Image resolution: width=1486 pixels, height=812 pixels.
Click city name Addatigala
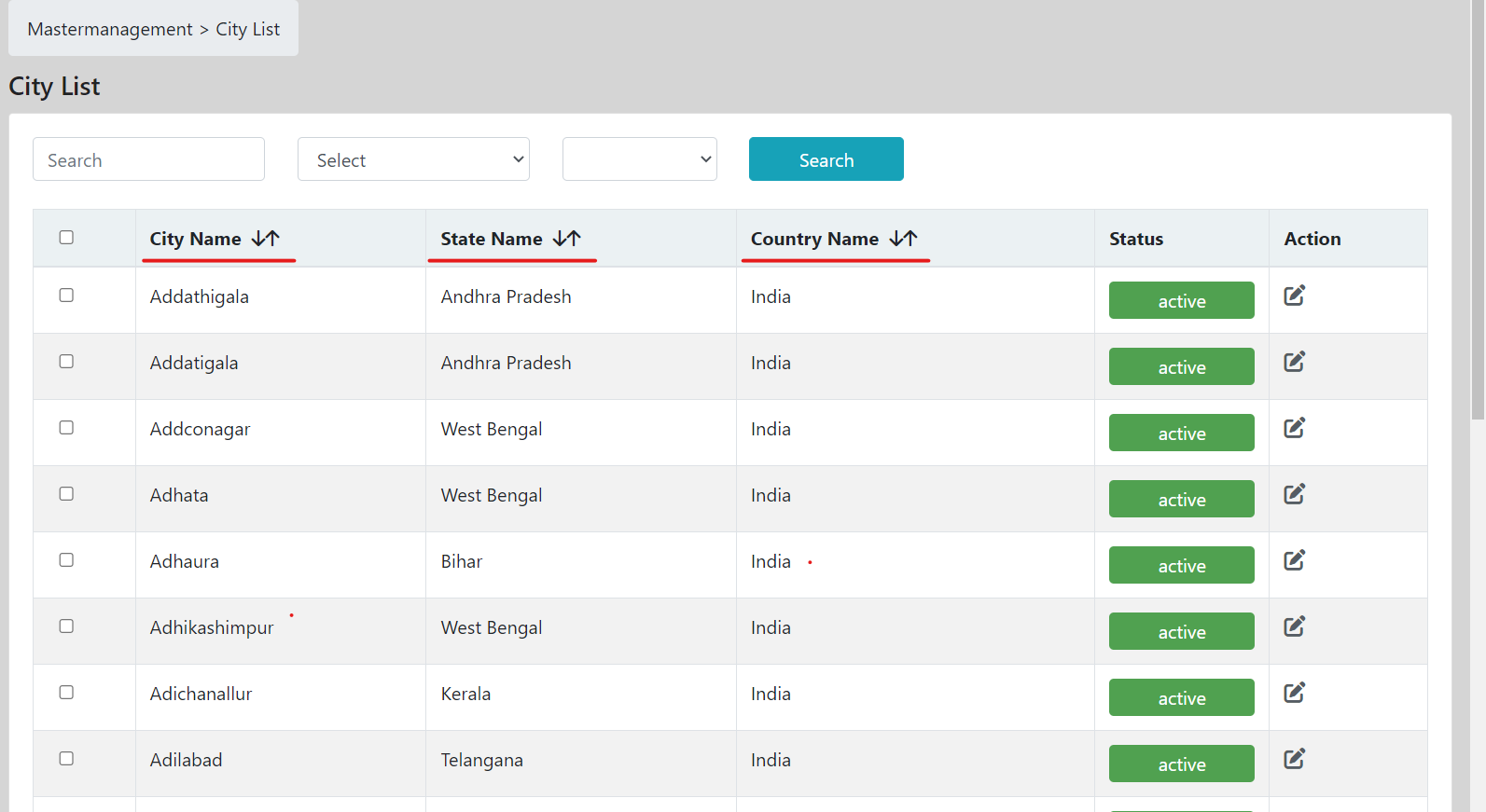(x=194, y=363)
